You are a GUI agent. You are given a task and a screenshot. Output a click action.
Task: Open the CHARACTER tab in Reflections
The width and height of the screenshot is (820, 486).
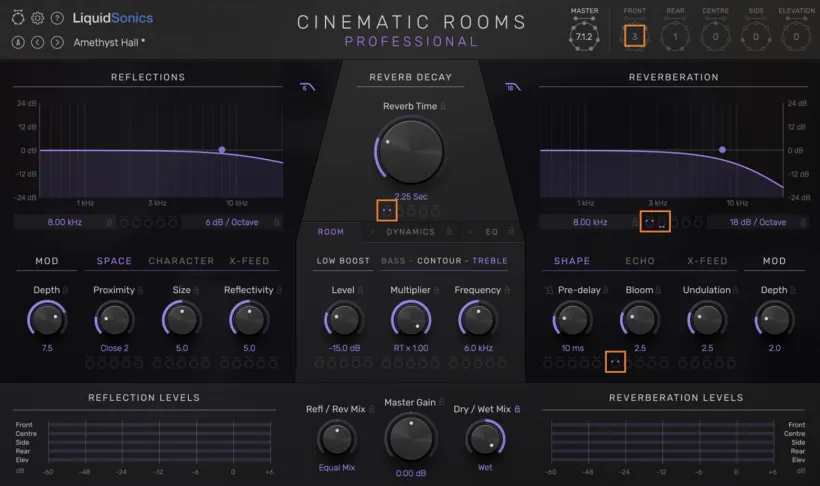click(x=181, y=261)
